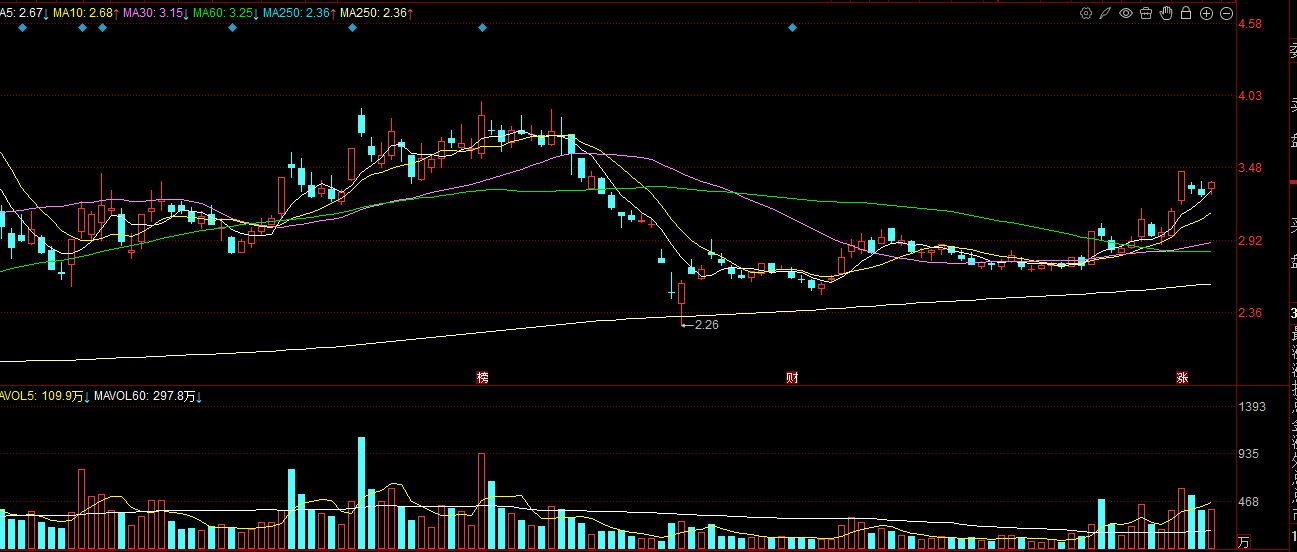Zoom in with the plus icon
Screen dimensions: 1297x552
pos(1206,13)
